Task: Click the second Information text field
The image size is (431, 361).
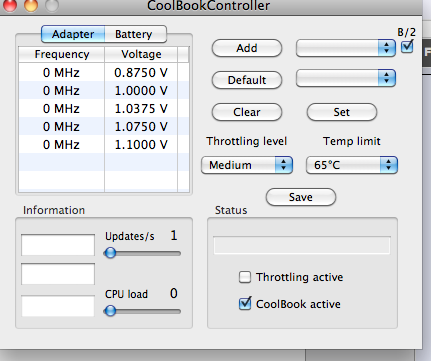Action: pos(58,274)
